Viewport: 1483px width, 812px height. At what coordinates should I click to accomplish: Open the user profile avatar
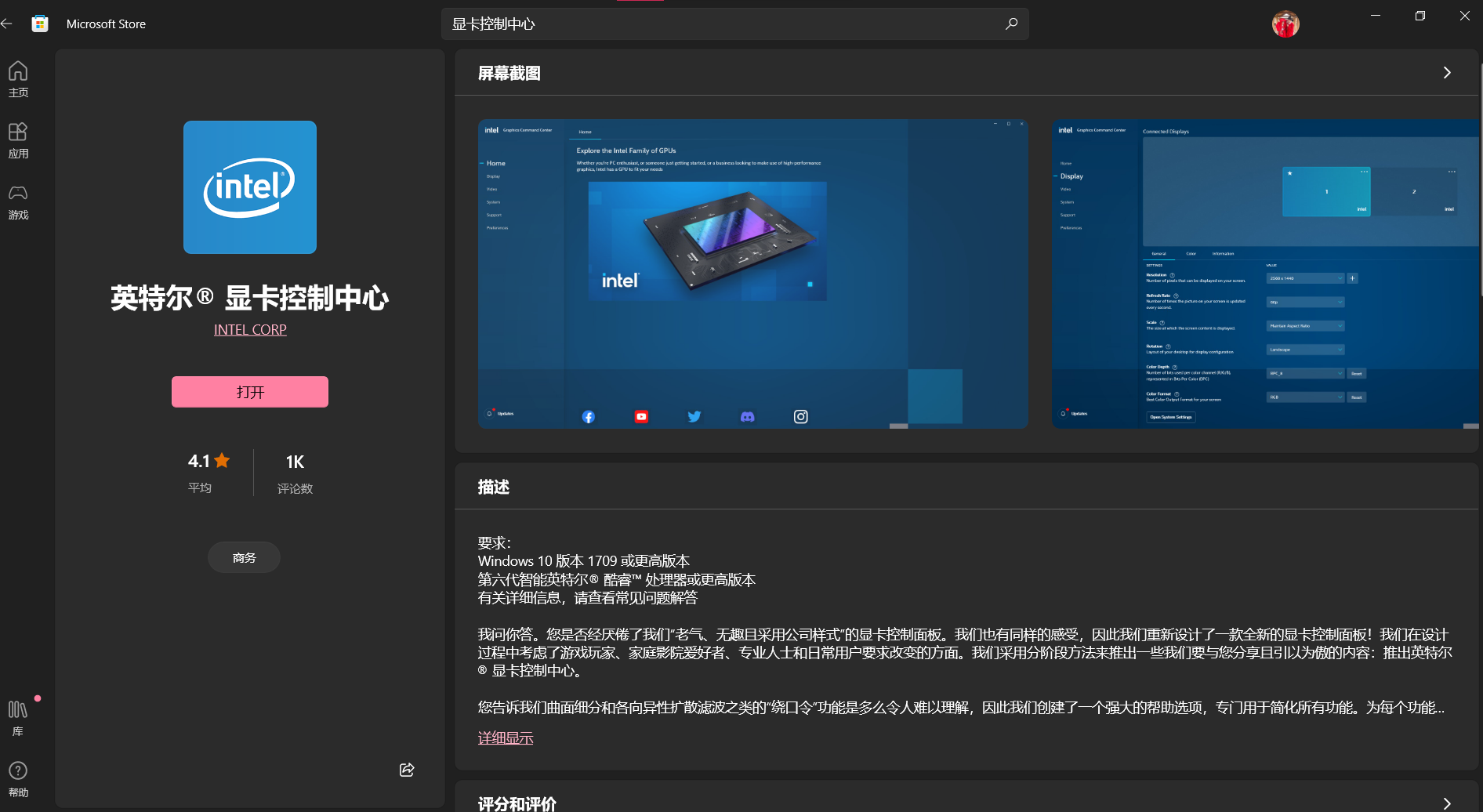1285,24
